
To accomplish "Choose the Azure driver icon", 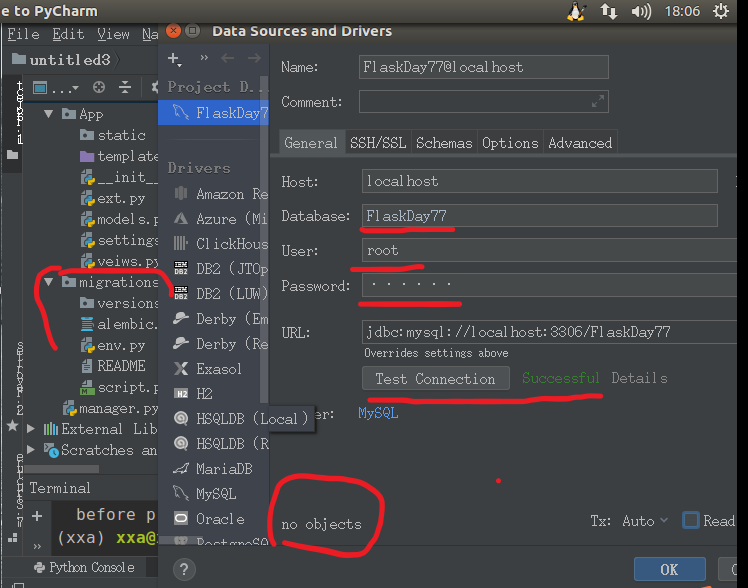I will coord(181,219).
